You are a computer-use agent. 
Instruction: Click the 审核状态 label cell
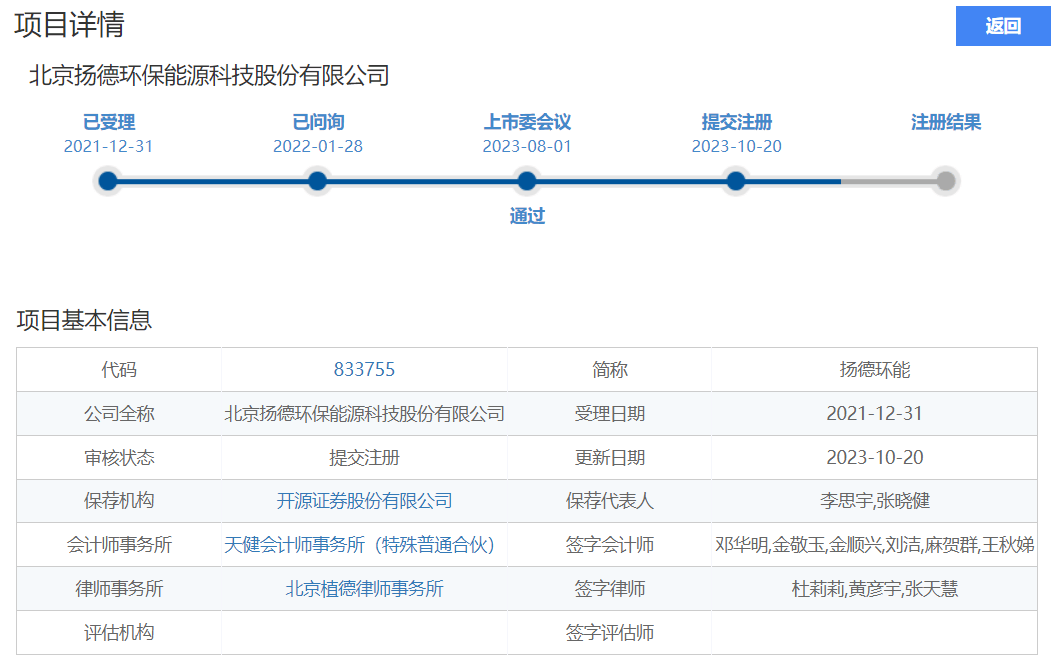[x=119, y=457]
